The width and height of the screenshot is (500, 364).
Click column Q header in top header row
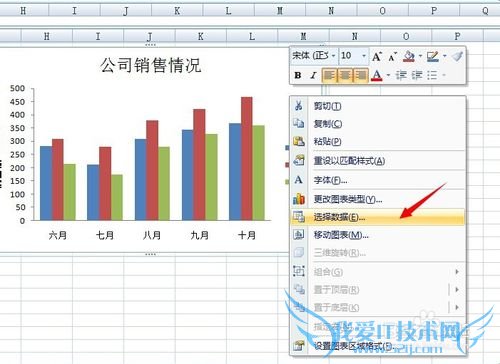tap(485, 11)
